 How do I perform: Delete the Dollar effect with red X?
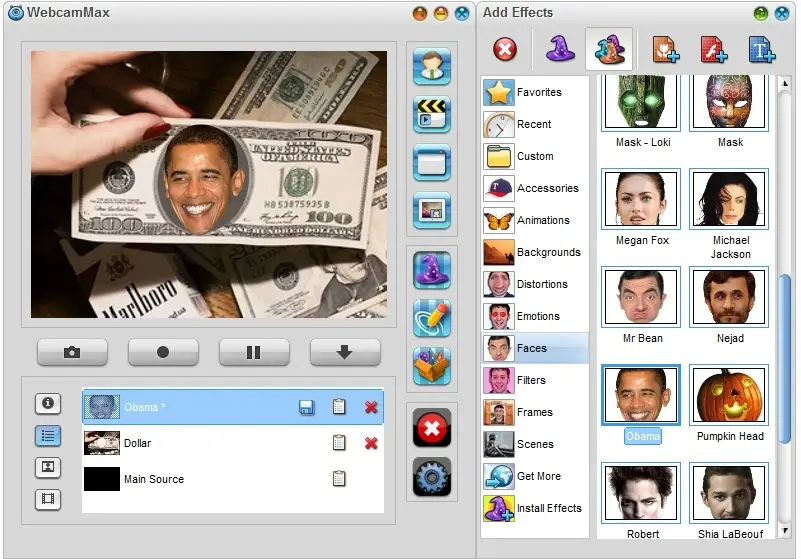(x=371, y=443)
